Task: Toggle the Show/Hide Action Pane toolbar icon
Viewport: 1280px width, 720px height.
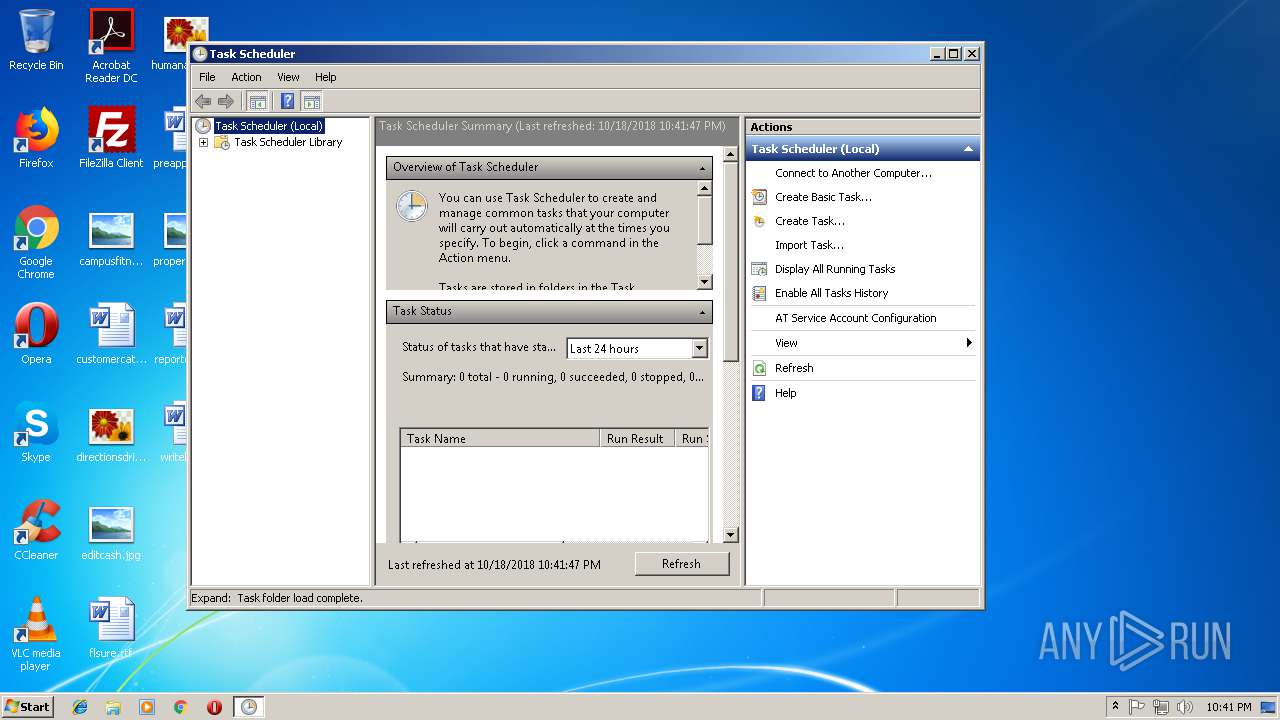Action: pos(312,101)
